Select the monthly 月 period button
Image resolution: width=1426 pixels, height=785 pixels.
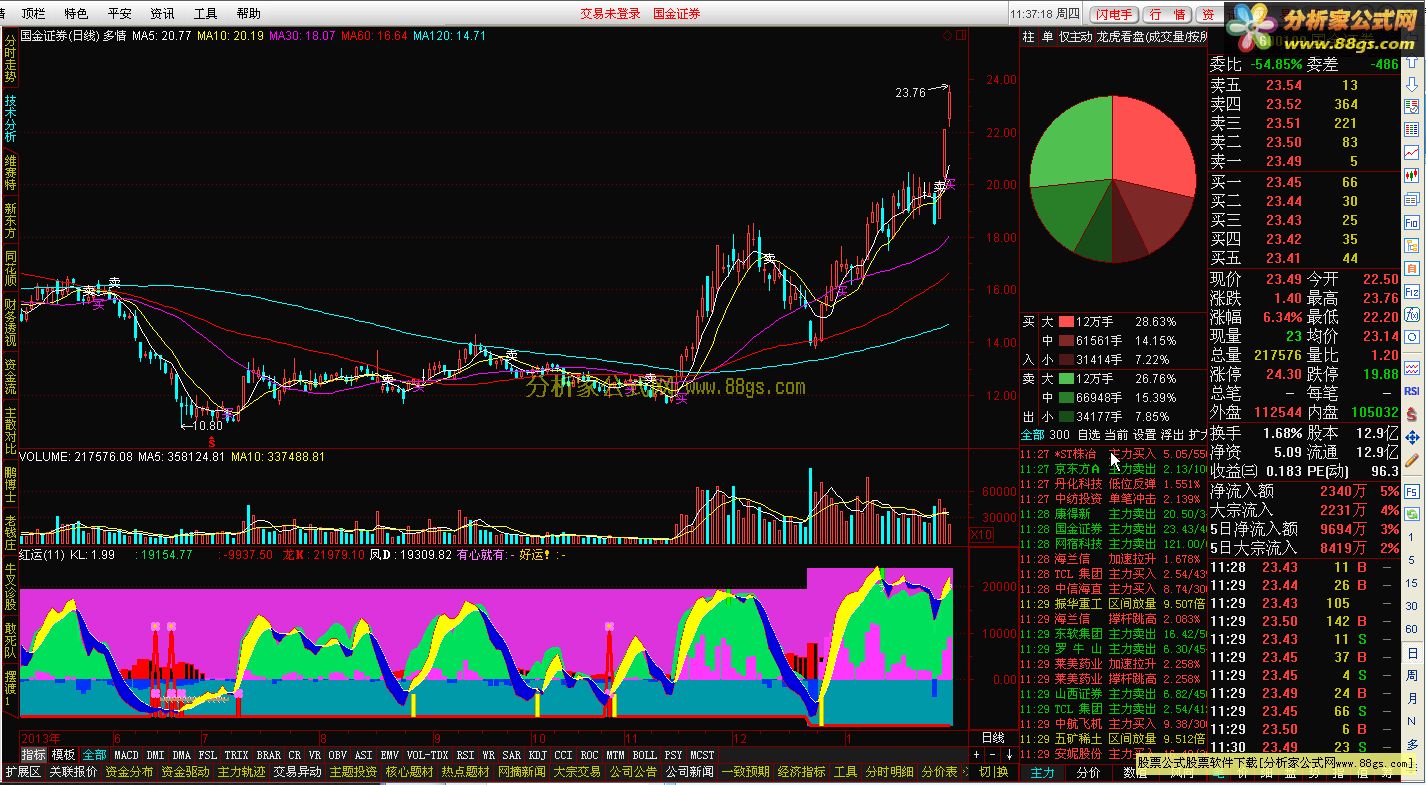point(1412,698)
